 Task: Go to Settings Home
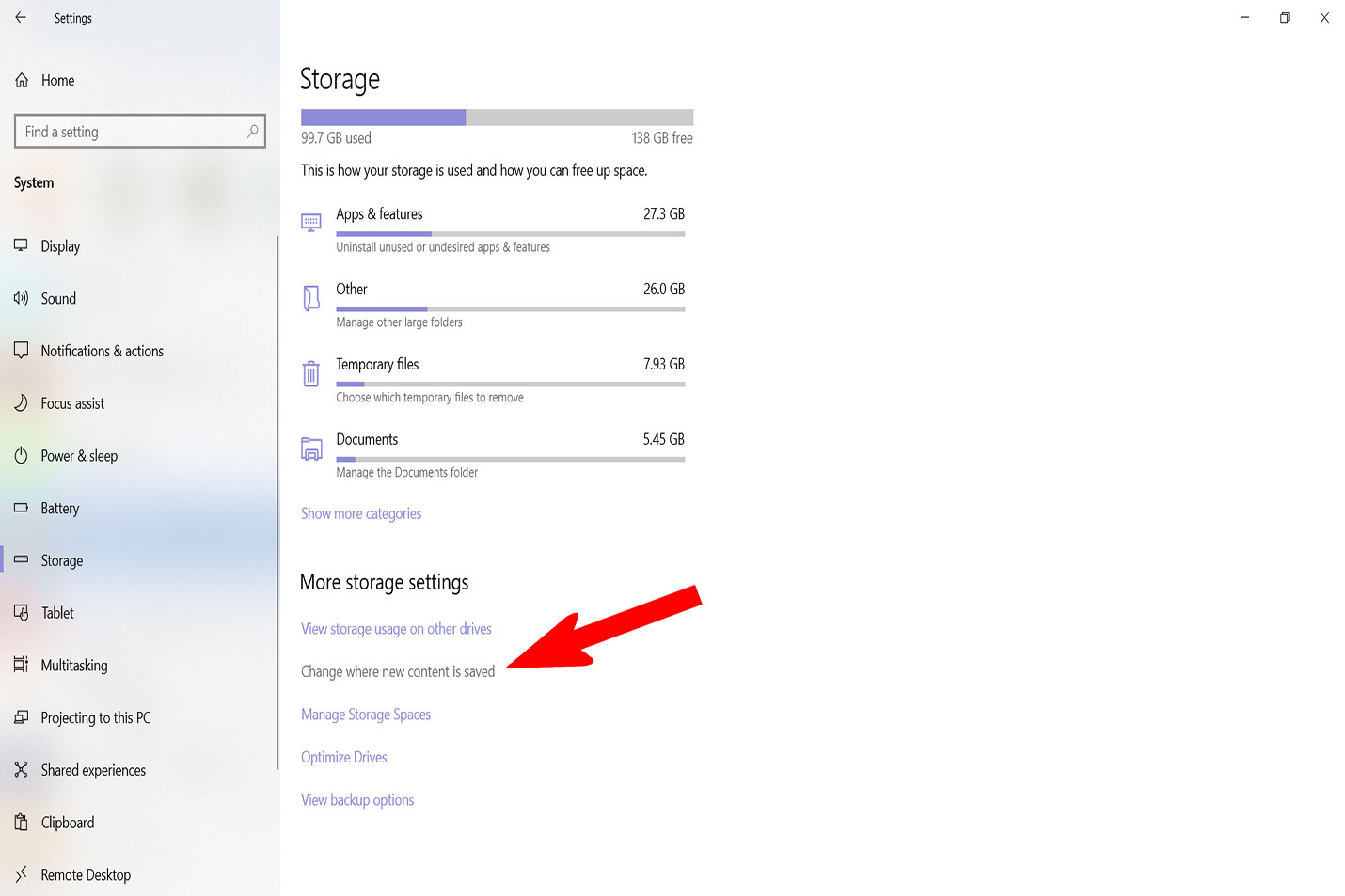coord(57,81)
